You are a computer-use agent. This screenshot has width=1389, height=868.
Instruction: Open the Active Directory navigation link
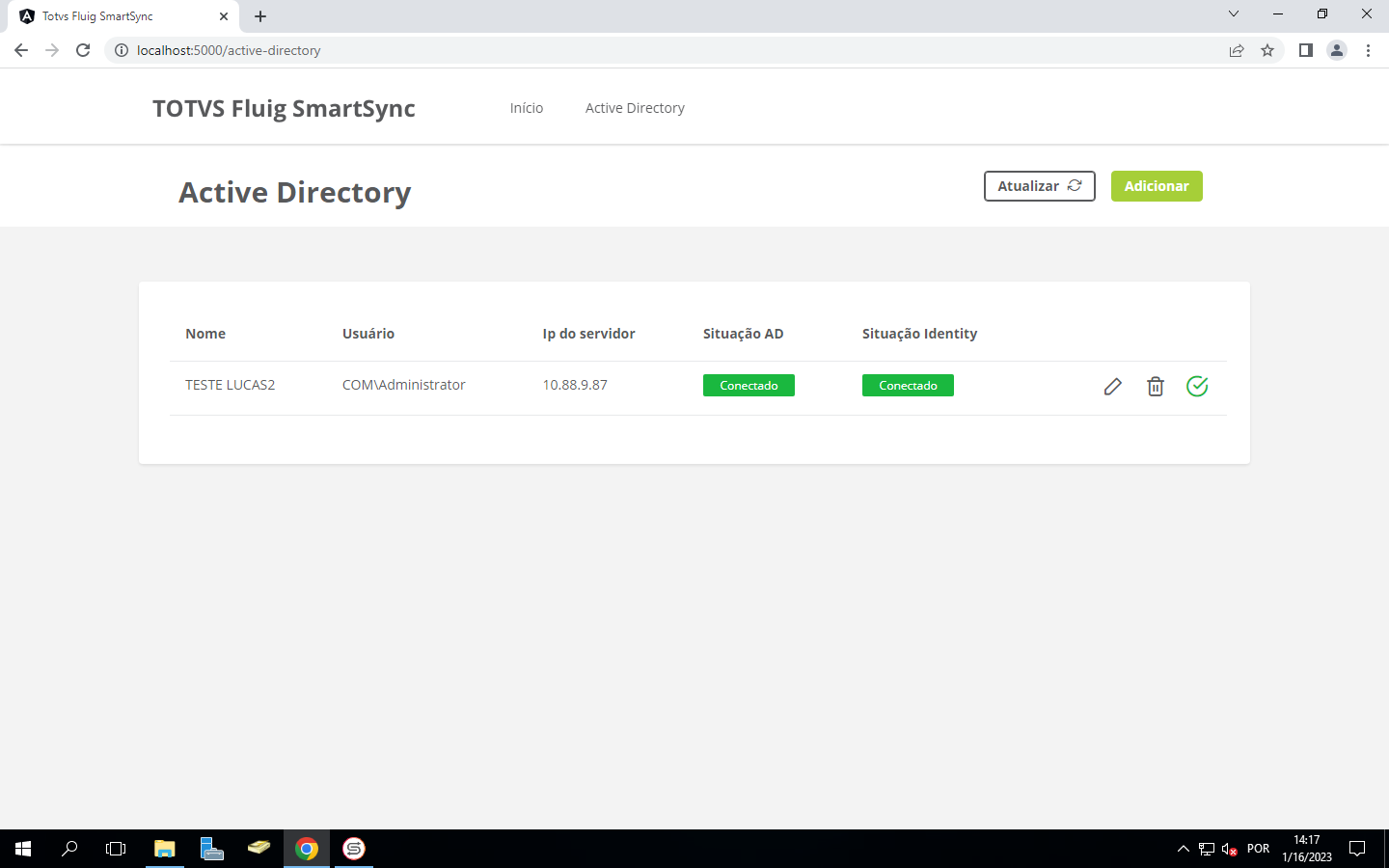click(635, 108)
